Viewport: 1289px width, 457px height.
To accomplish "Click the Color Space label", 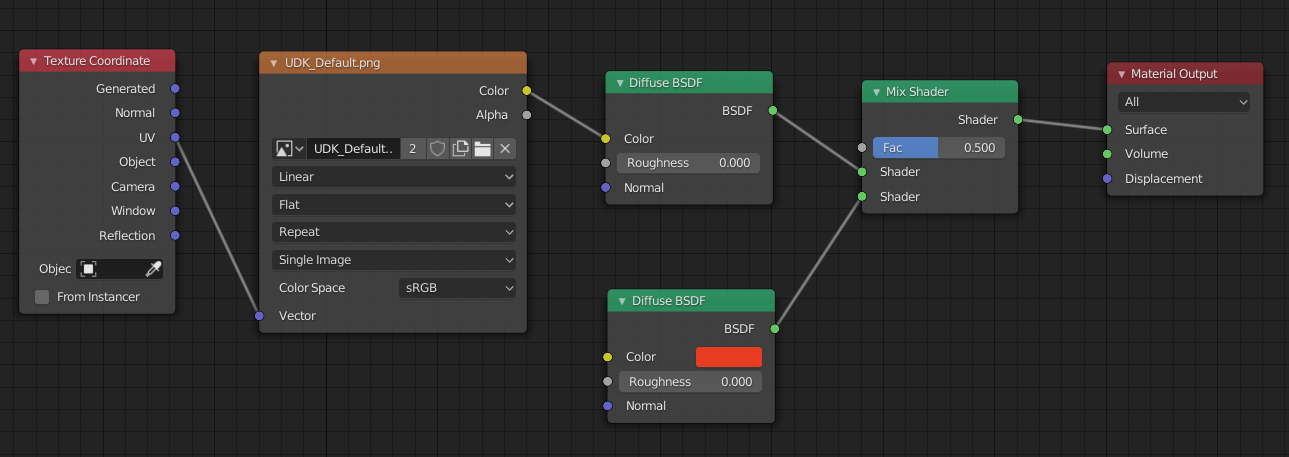I will pyautogui.click(x=312, y=288).
